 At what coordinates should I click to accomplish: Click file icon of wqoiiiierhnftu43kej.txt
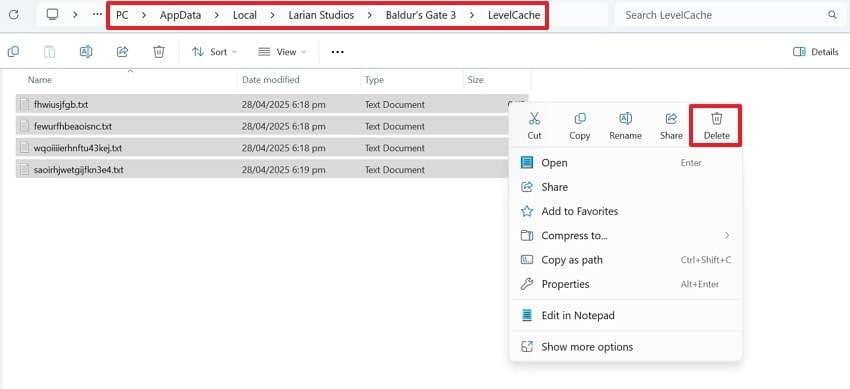[x=24, y=147]
